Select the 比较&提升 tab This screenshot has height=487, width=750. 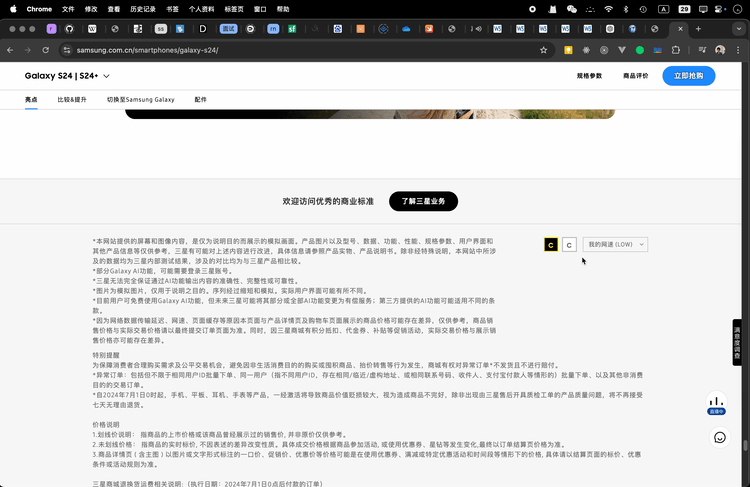click(x=72, y=100)
